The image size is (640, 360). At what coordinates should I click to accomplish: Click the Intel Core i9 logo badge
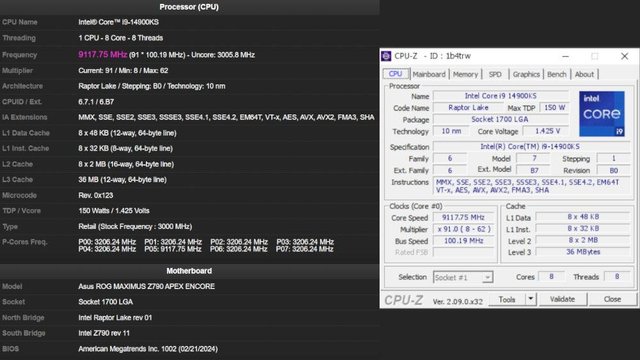[x=602, y=114]
